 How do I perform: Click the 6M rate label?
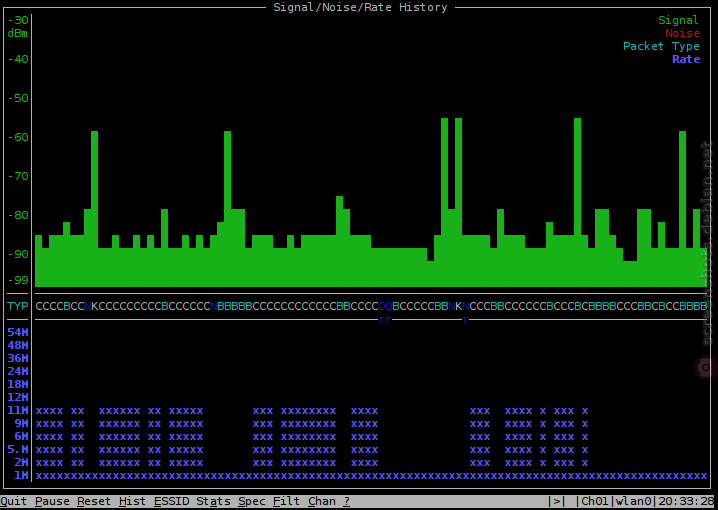click(21, 436)
